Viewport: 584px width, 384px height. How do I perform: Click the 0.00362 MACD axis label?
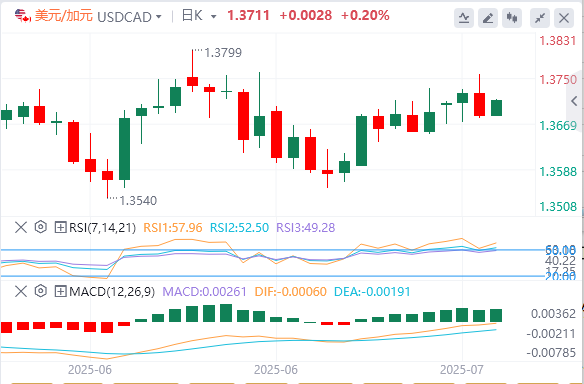553,314
